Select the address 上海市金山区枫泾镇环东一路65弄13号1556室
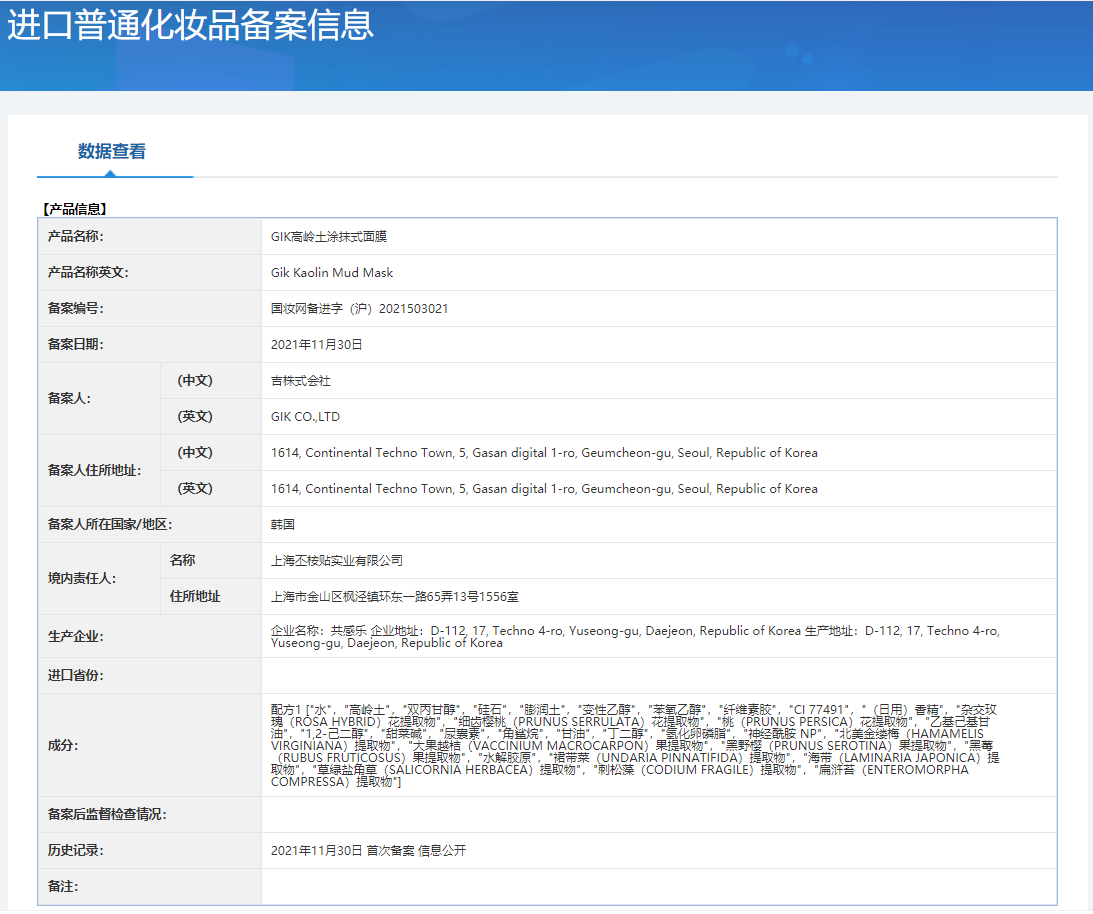1093x914 pixels. click(395, 597)
